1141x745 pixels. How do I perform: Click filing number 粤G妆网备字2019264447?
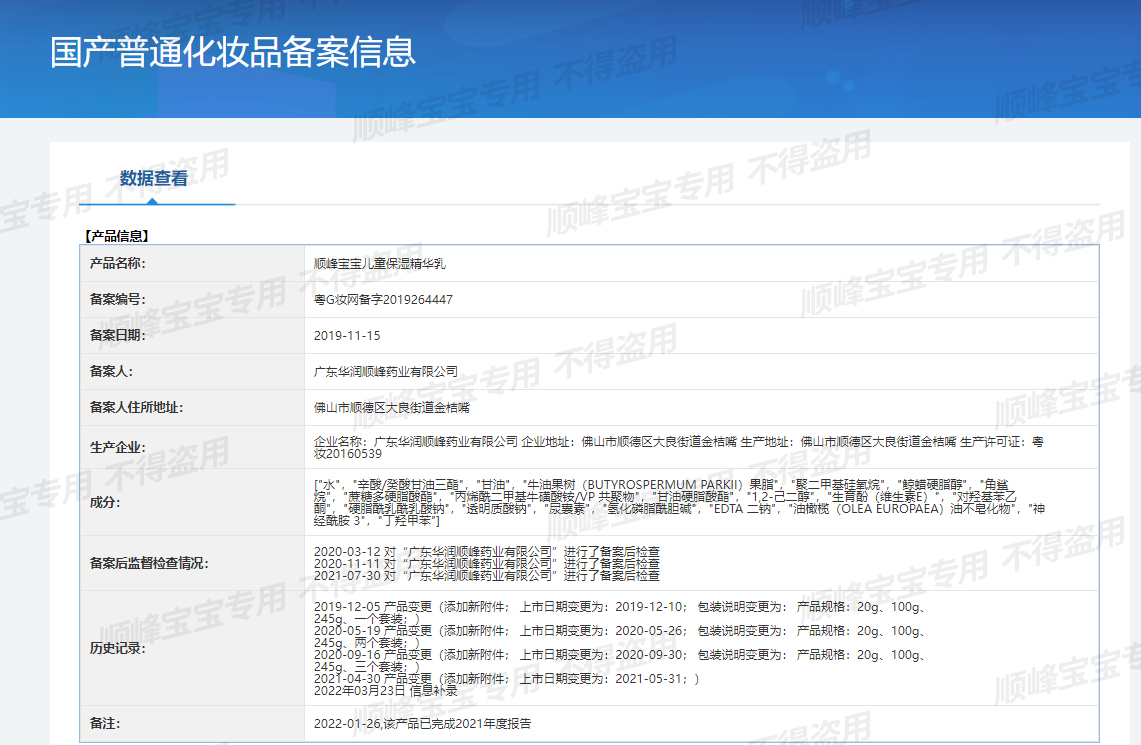tap(383, 300)
